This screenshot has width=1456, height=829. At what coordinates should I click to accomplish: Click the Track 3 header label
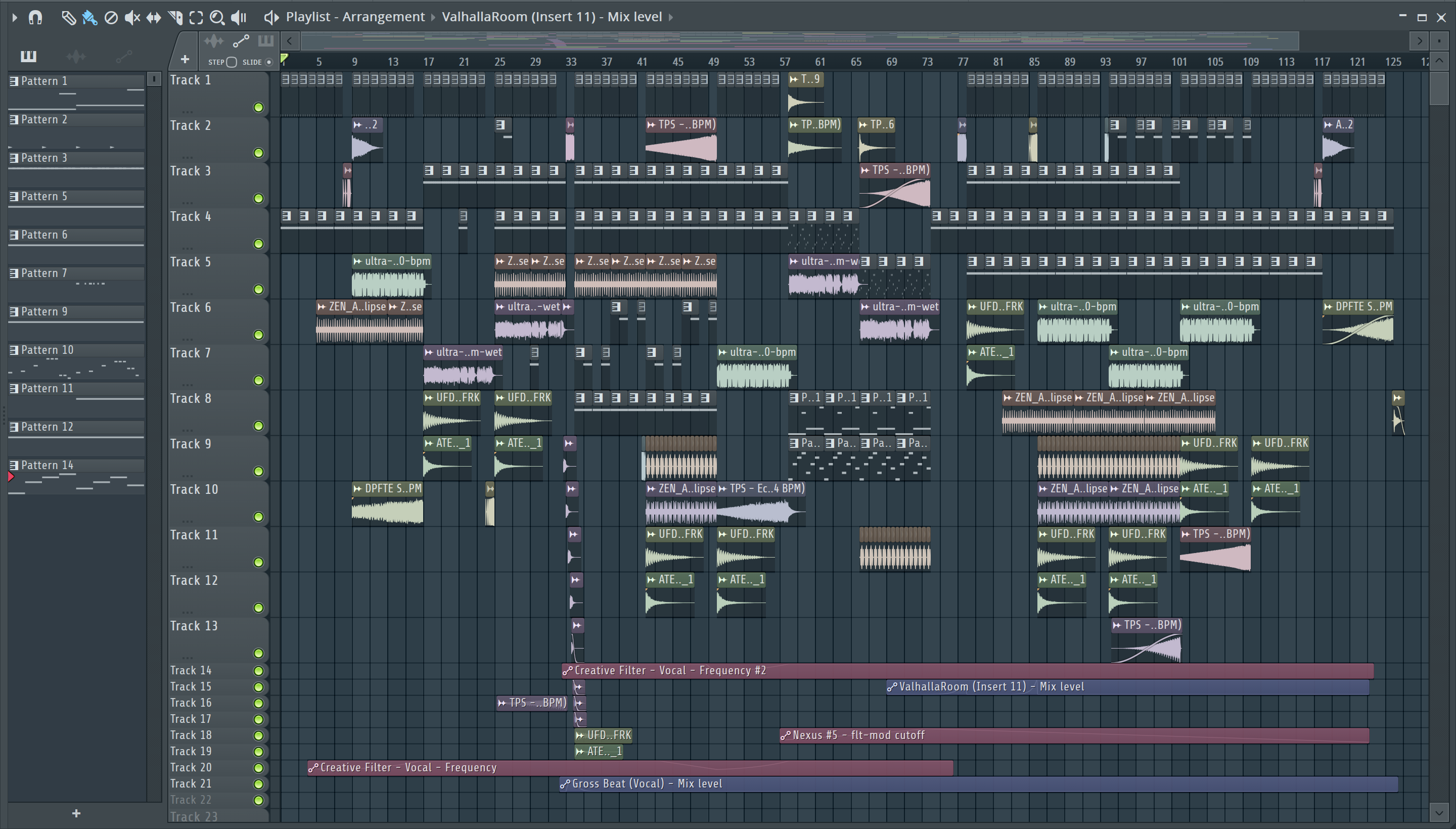[191, 171]
